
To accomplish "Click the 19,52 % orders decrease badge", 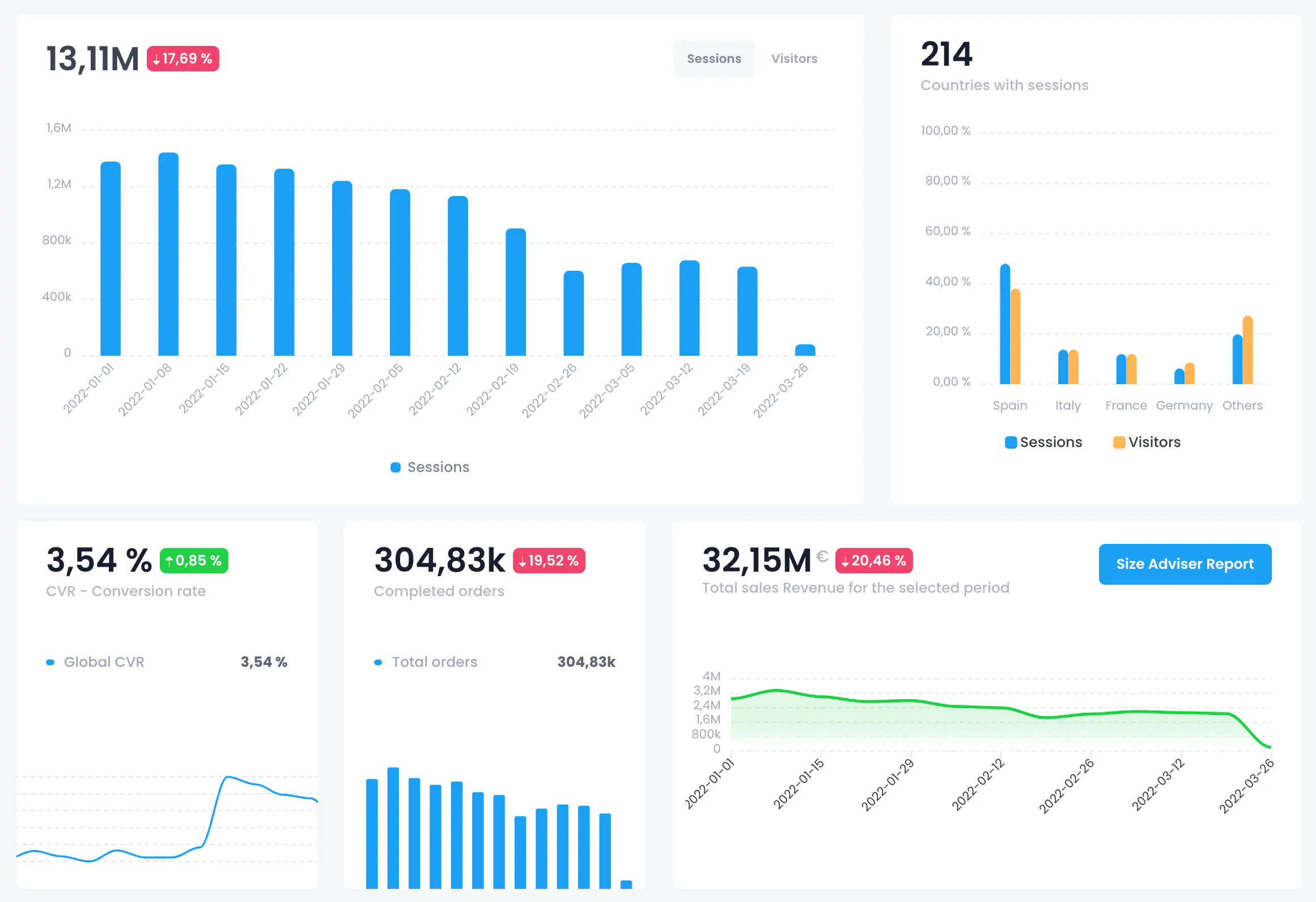I will tap(549, 560).
